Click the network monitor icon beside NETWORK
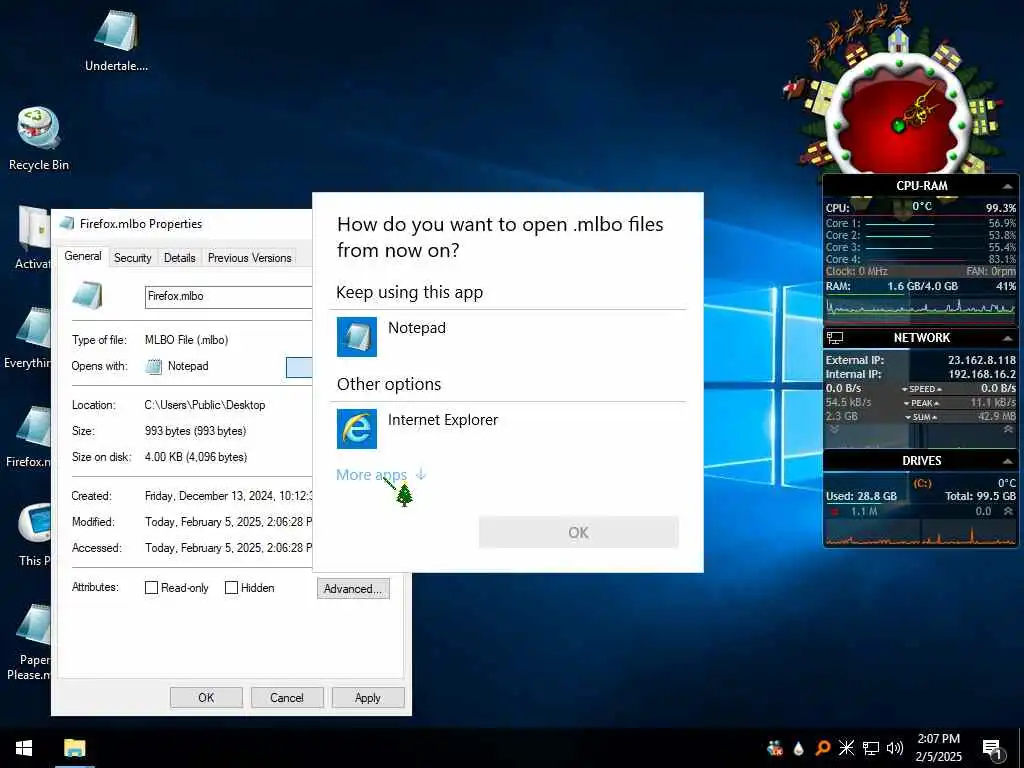 835,338
